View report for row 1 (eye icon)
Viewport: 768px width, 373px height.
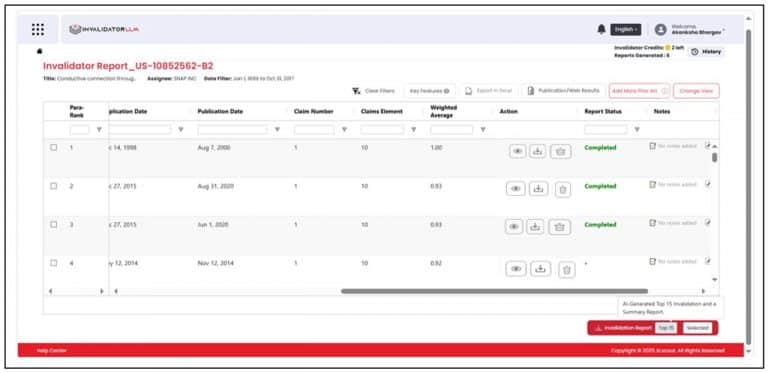[x=517, y=151]
